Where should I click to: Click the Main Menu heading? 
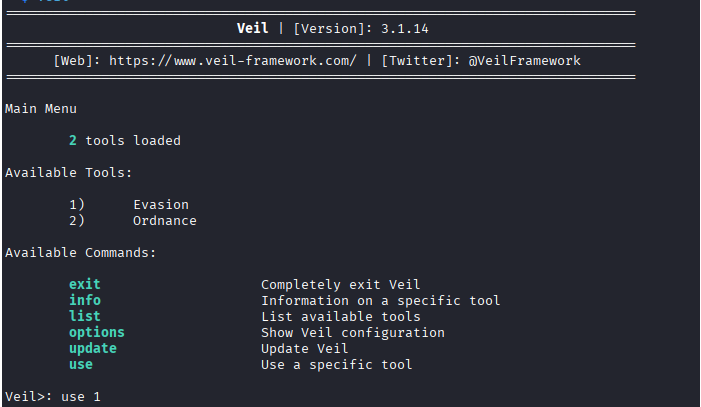coord(41,108)
